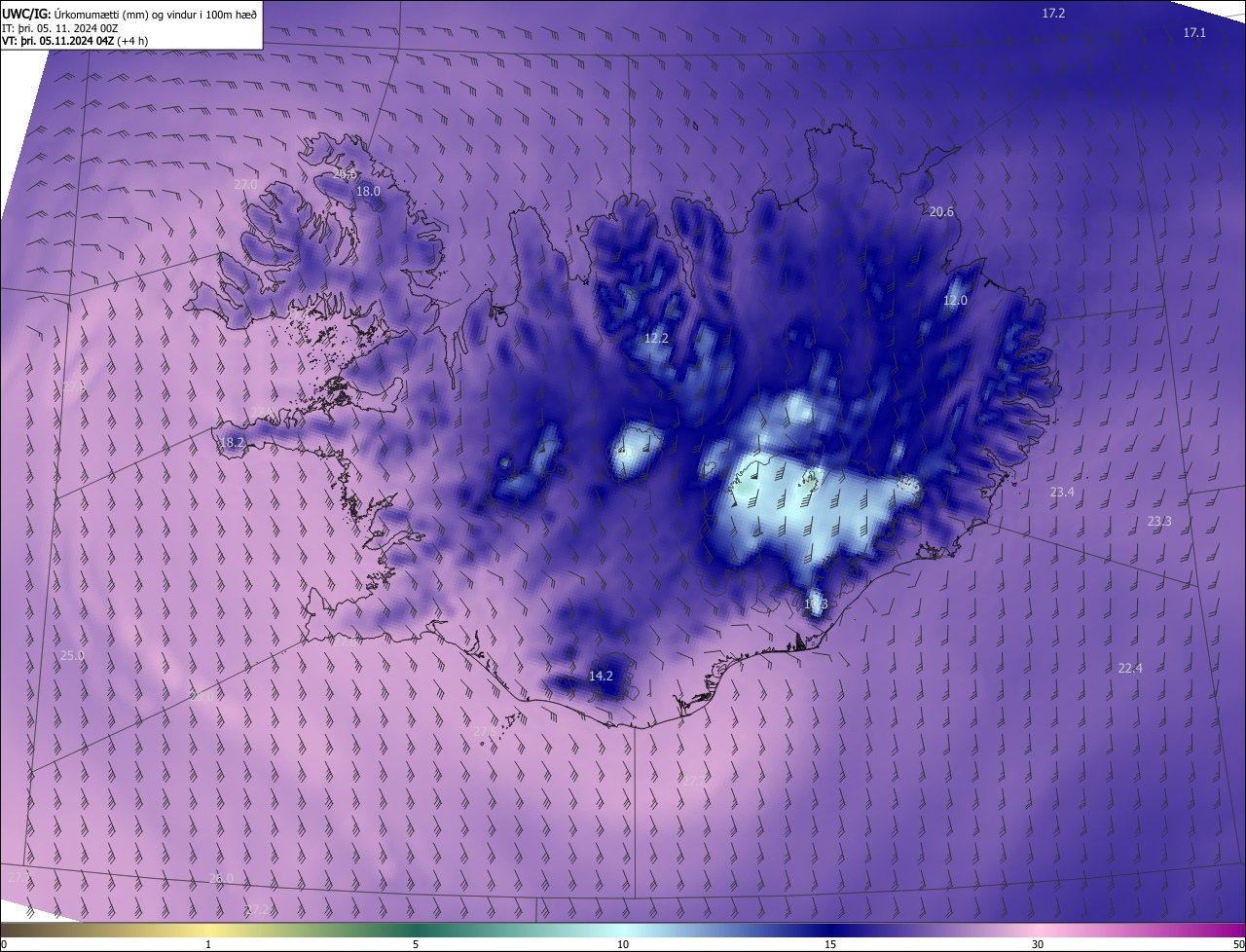Click the 22.4 value label southeast of Iceland

(1130, 668)
